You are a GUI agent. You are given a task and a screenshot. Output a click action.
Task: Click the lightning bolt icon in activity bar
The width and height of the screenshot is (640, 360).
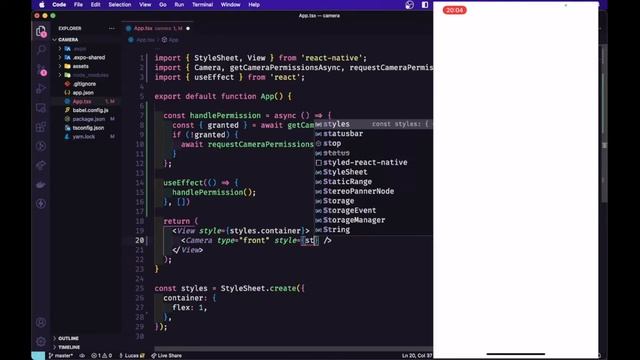point(41,203)
